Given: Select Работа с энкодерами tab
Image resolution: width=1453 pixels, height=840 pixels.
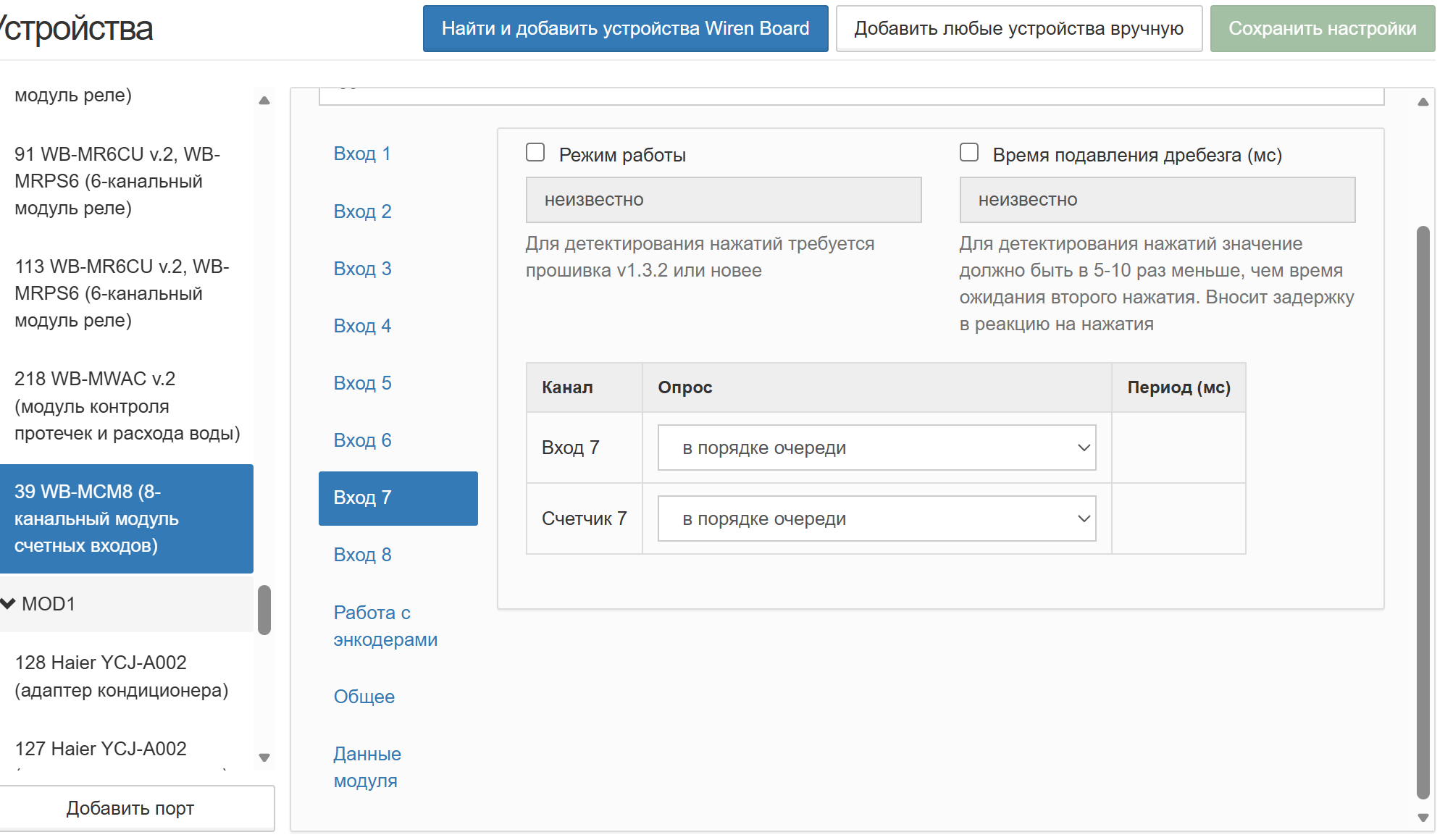Looking at the screenshot, I should [x=385, y=626].
